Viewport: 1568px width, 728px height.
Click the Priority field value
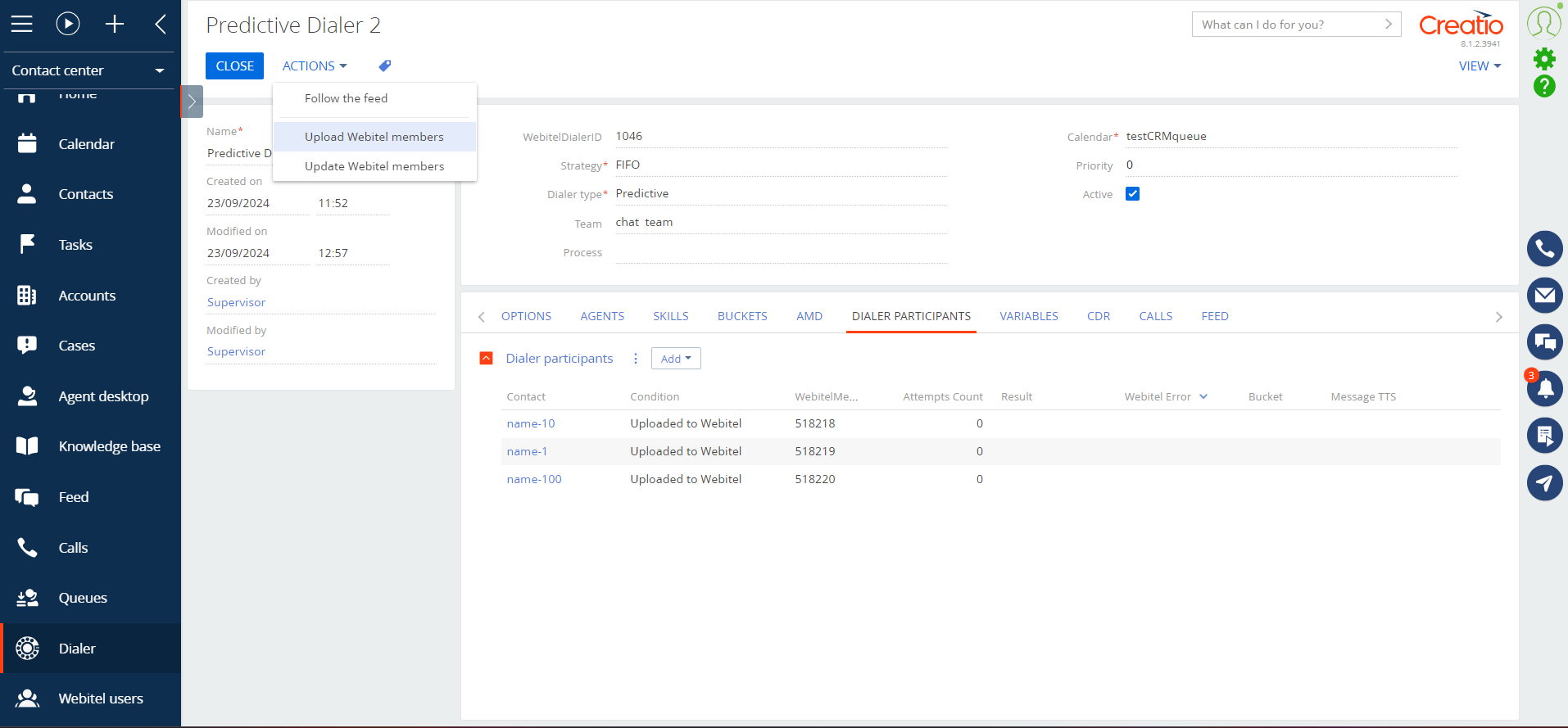point(1291,165)
